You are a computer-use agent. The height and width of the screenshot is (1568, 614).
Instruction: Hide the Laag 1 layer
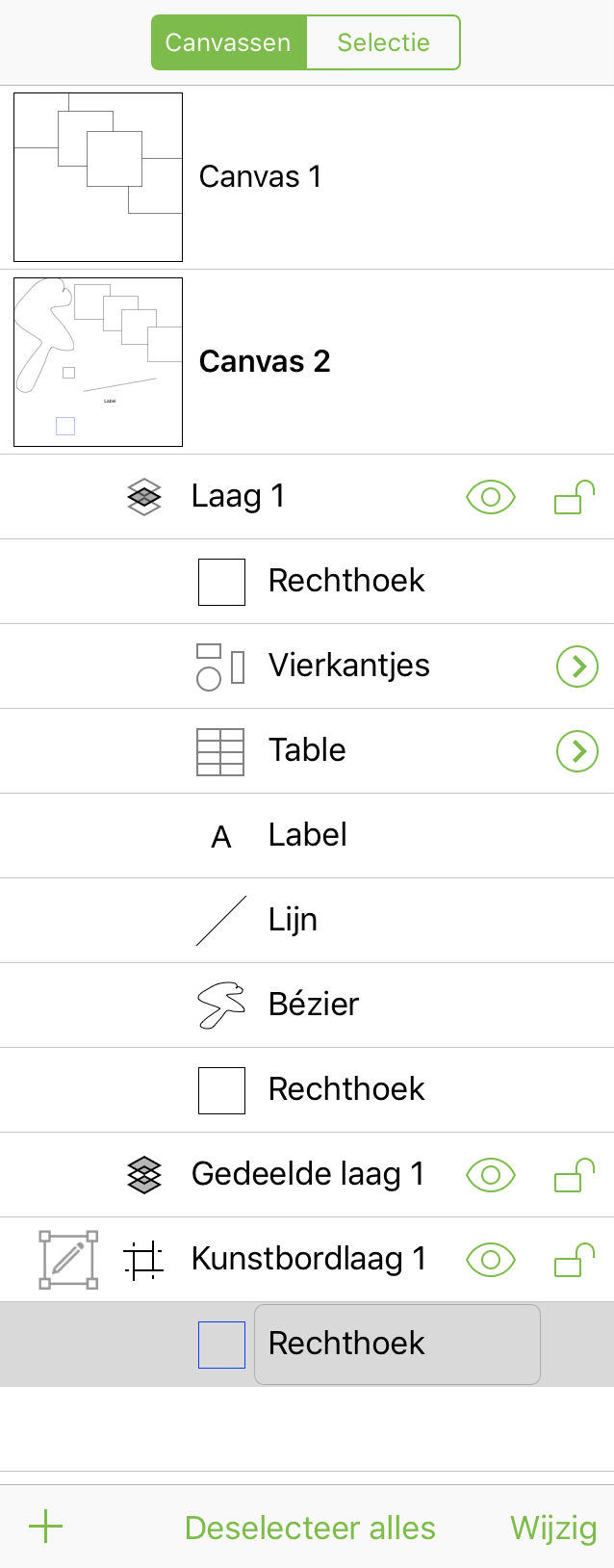pyautogui.click(x=490, y=496)
